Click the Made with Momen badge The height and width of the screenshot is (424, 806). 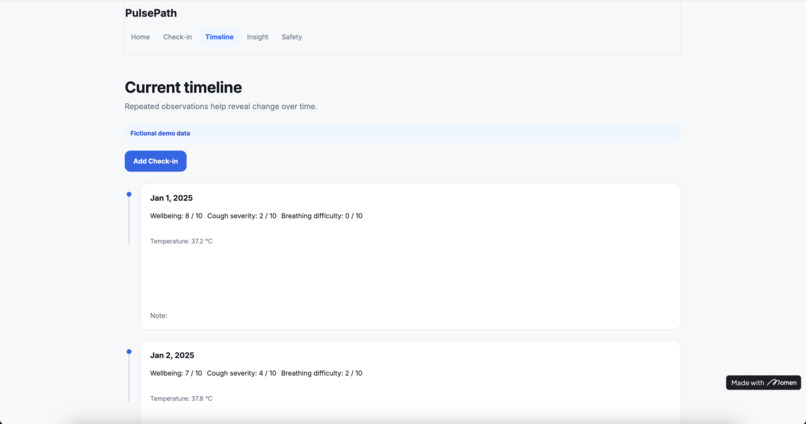click(763, 382)
